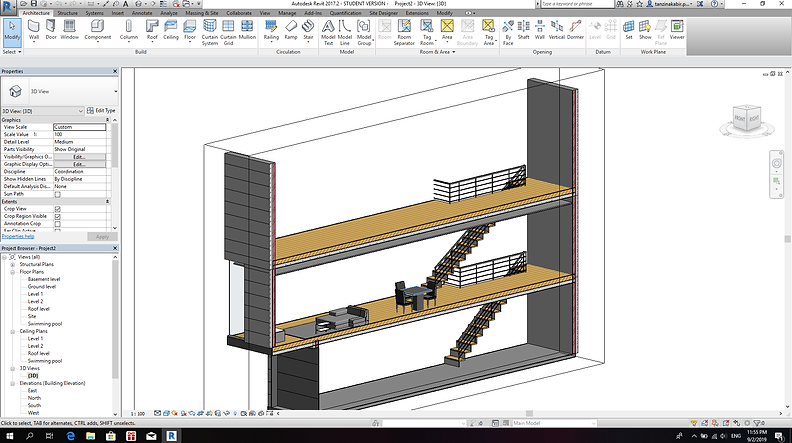Select the Stair tool
This screenshot has width=792, height=443.
308,30
